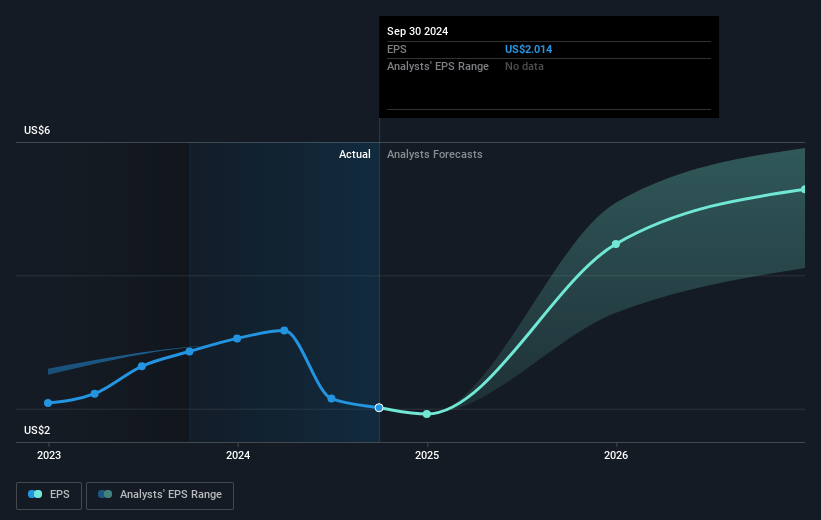
Task: Click the EPS legend color icon
Action: point(35,494)
